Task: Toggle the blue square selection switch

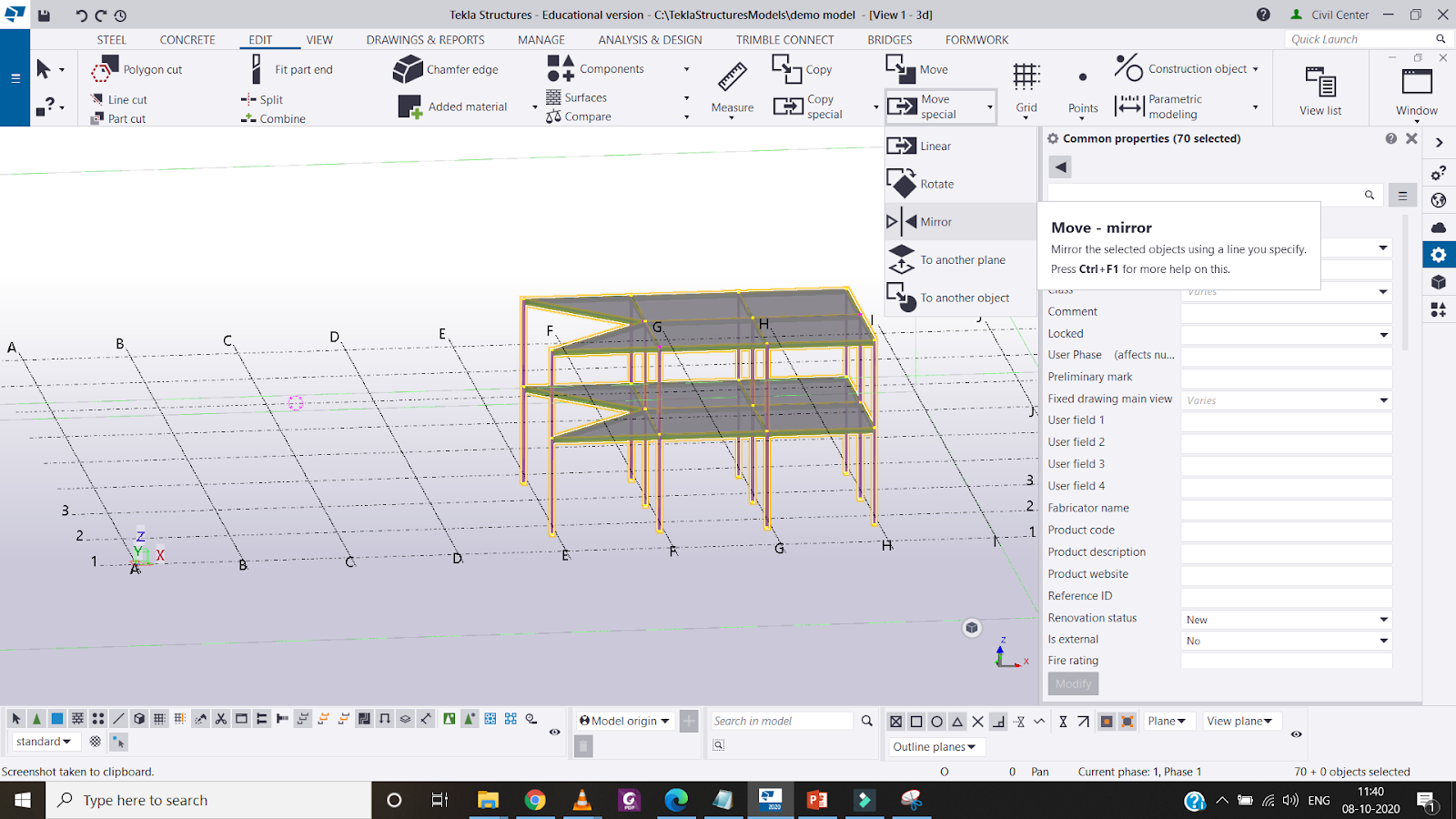Action: pyautogui.click(x=57, y=719)
